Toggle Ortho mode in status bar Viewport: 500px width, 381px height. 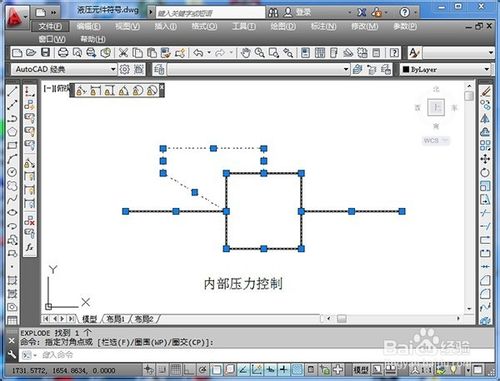[x=189, y=369]
